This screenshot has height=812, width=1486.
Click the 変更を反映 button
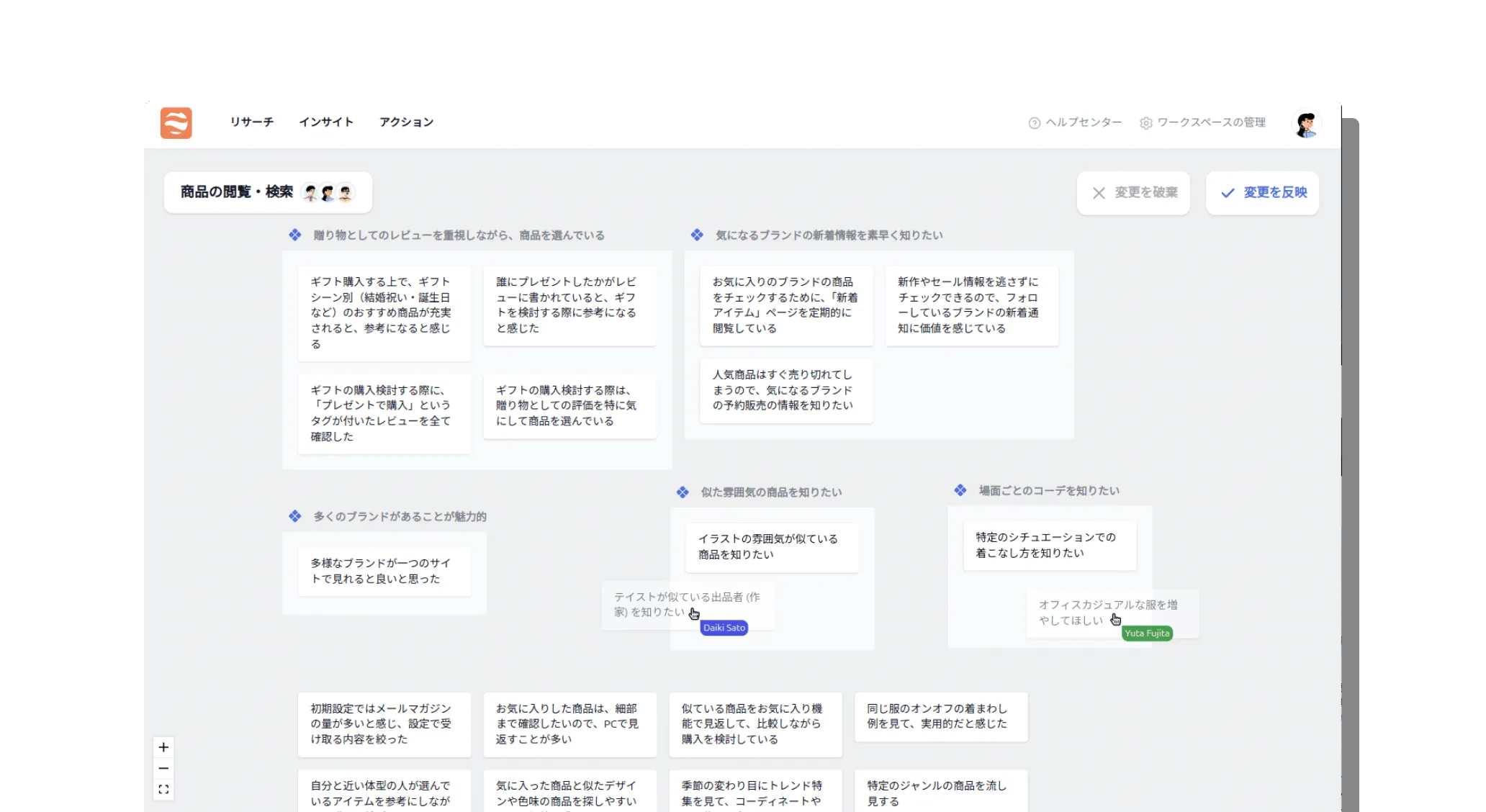pos(1262,193)
